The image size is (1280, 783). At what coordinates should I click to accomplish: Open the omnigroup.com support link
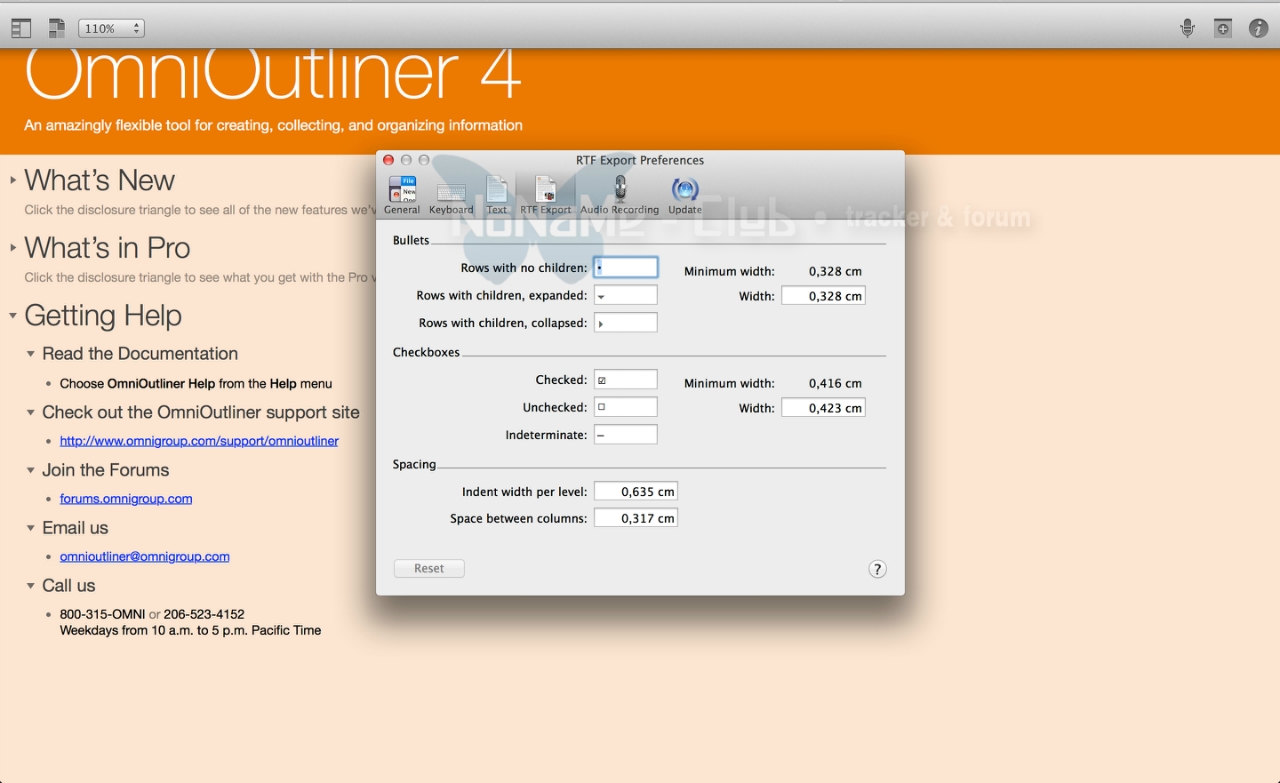pos(199,441)
